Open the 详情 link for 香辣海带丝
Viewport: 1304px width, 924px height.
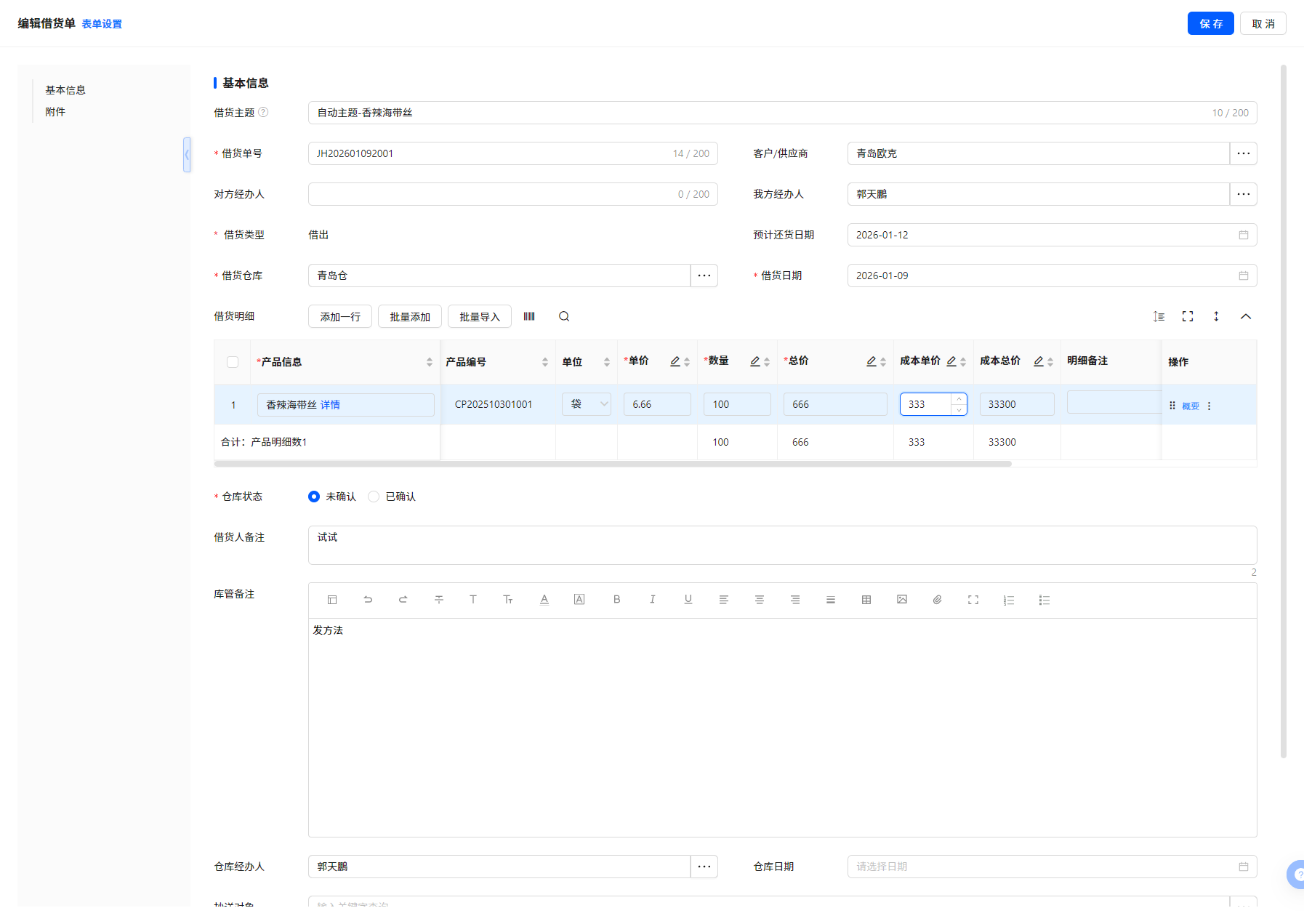330,405
